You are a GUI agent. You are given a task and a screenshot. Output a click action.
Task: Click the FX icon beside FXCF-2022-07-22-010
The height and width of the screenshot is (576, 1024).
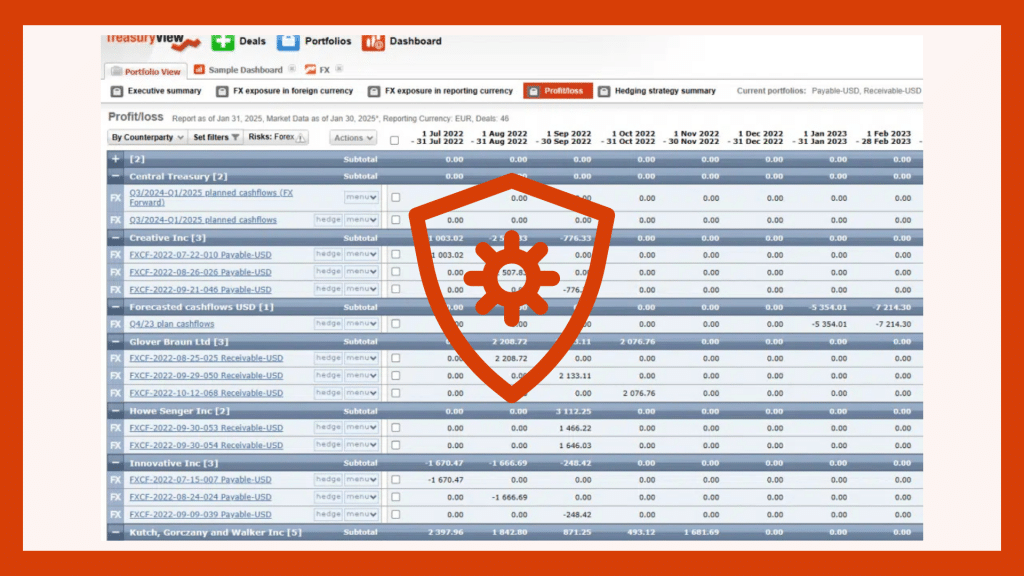click(x=114, y=254)
